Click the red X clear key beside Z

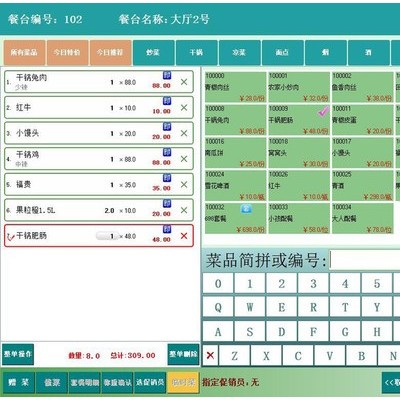coord(210,355)
